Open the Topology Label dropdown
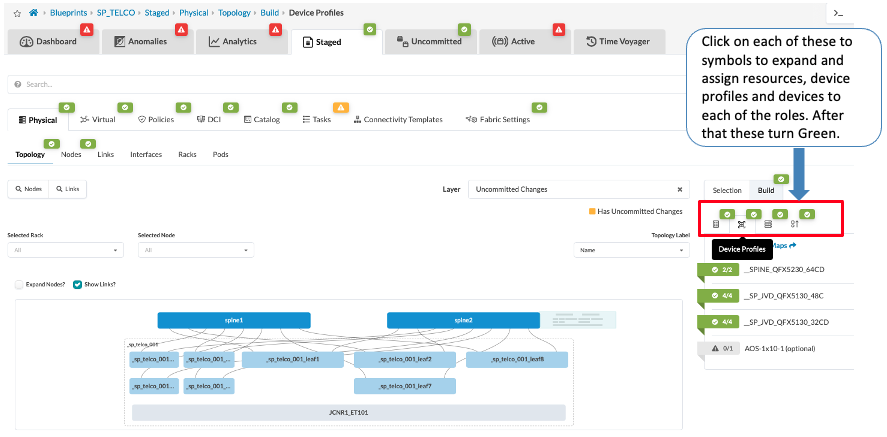This screenshot has width=887, height=437. pos(631,249)
